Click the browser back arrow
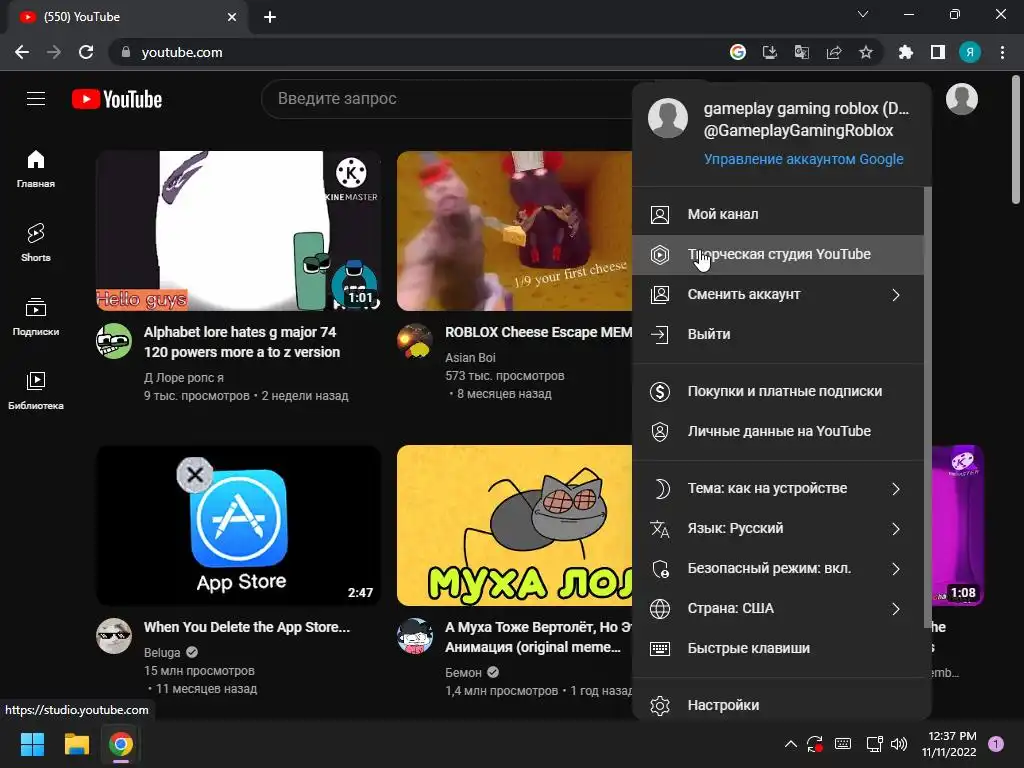 point(22,52)
